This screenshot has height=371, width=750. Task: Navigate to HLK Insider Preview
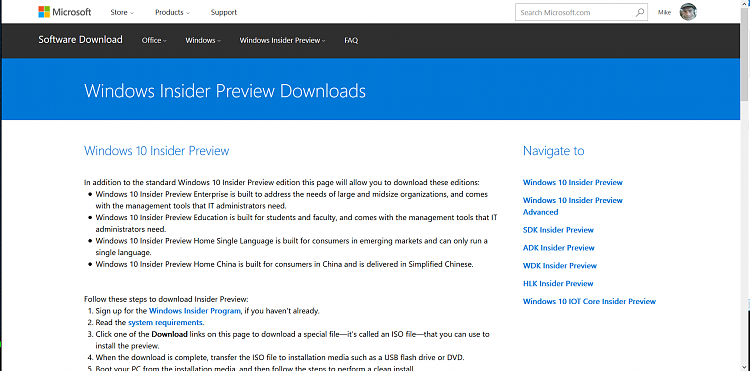(558, 284)
